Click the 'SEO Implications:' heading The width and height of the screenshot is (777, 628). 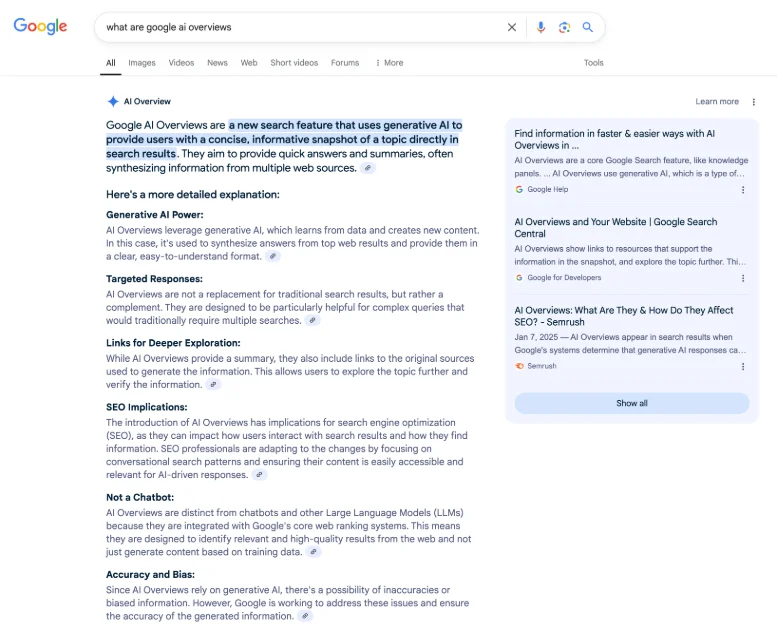(x=147, y=407)
